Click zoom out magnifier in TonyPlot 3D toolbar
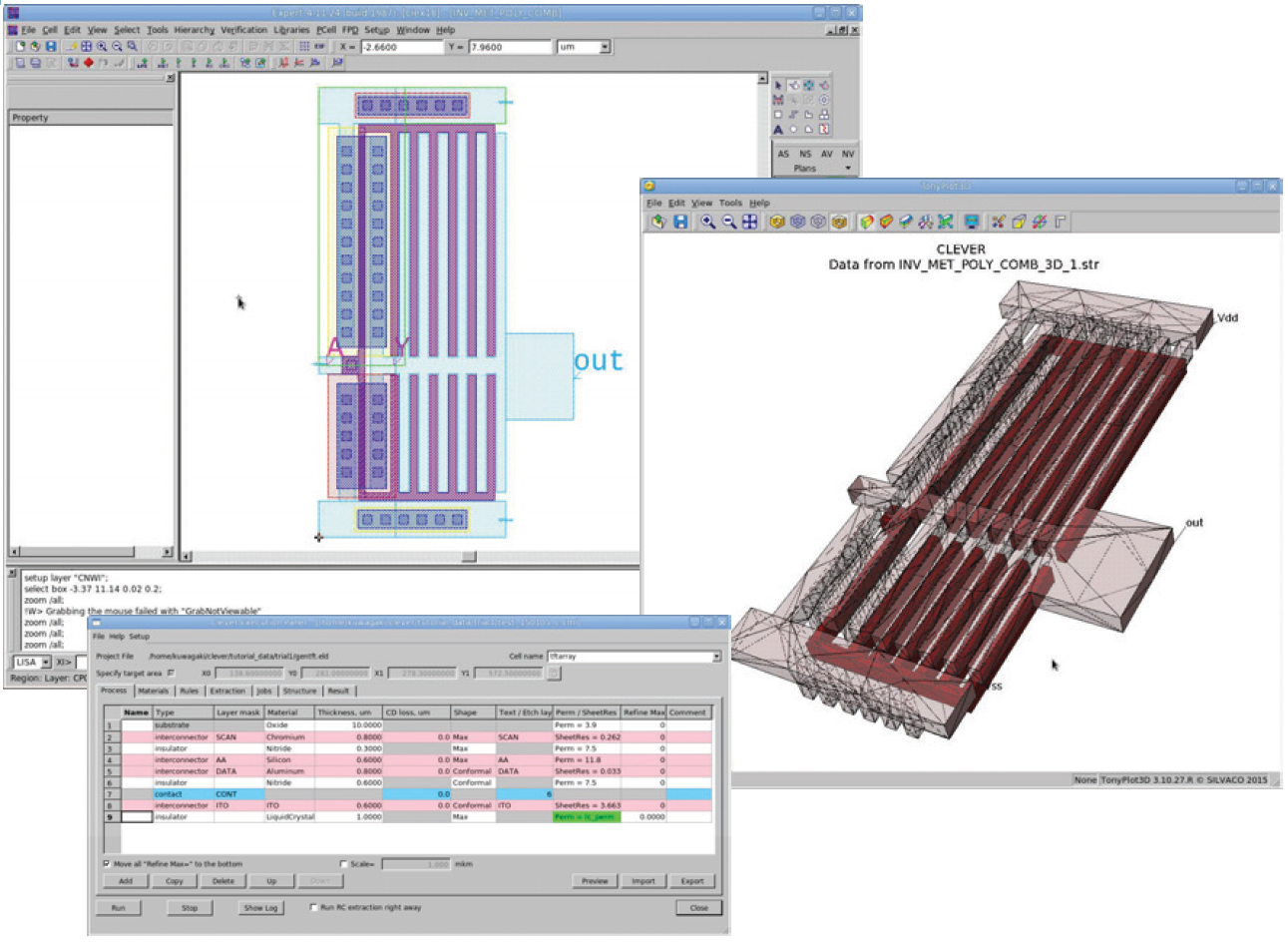 click(x=728, y=222)
